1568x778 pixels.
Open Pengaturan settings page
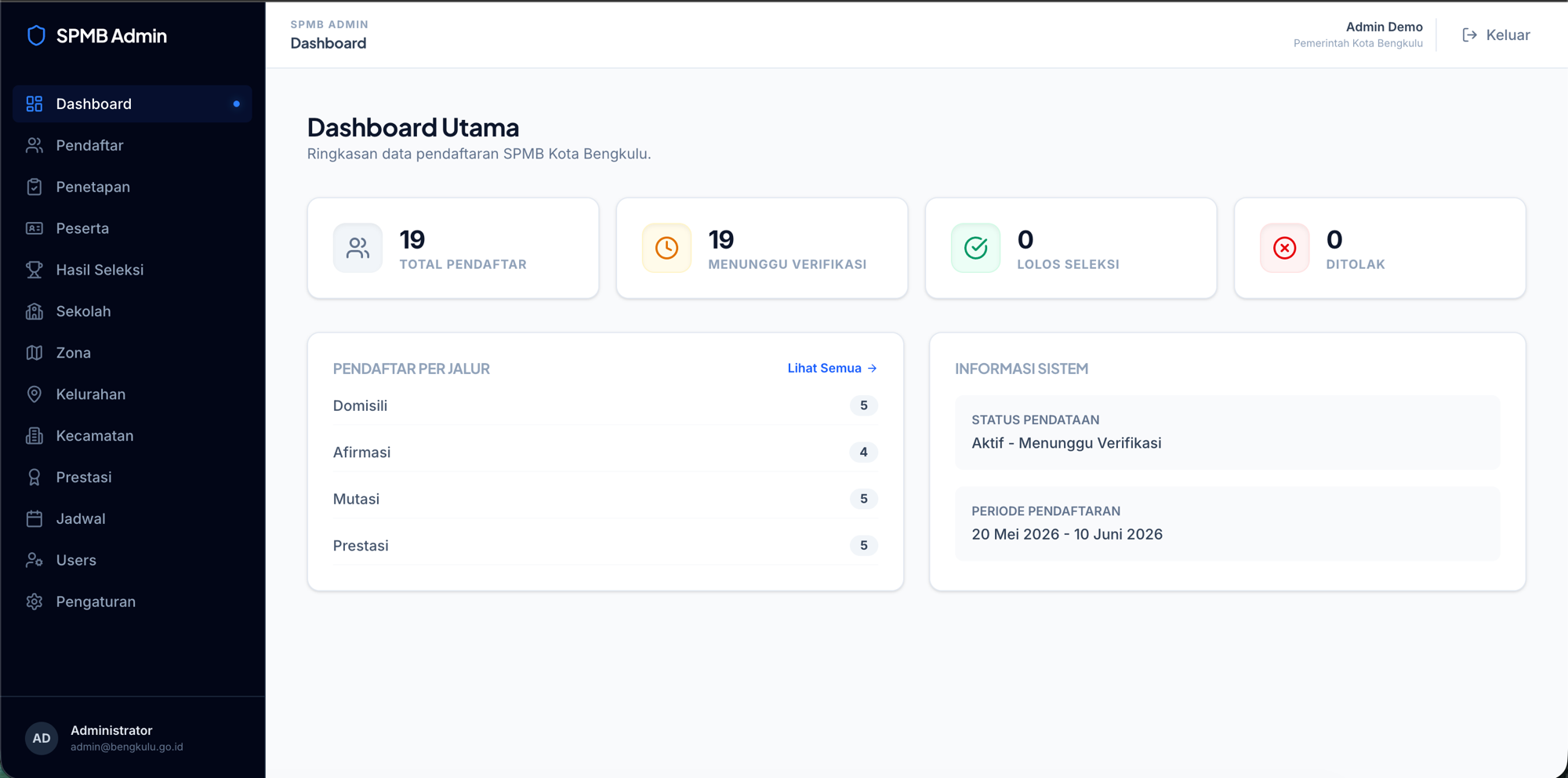(x=132, y=602)
